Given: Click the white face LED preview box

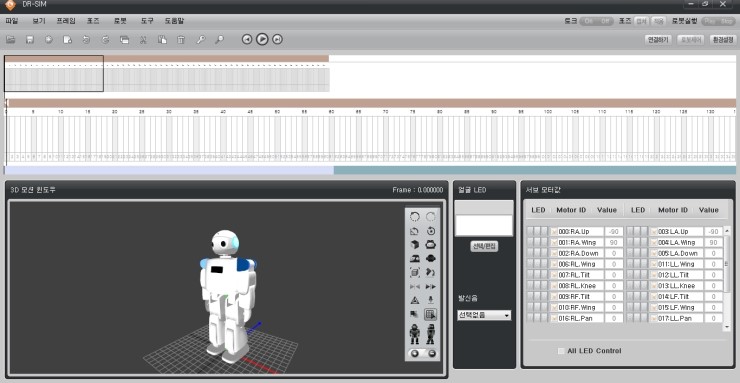Looking at the screenshot, I should pos(484,225).
